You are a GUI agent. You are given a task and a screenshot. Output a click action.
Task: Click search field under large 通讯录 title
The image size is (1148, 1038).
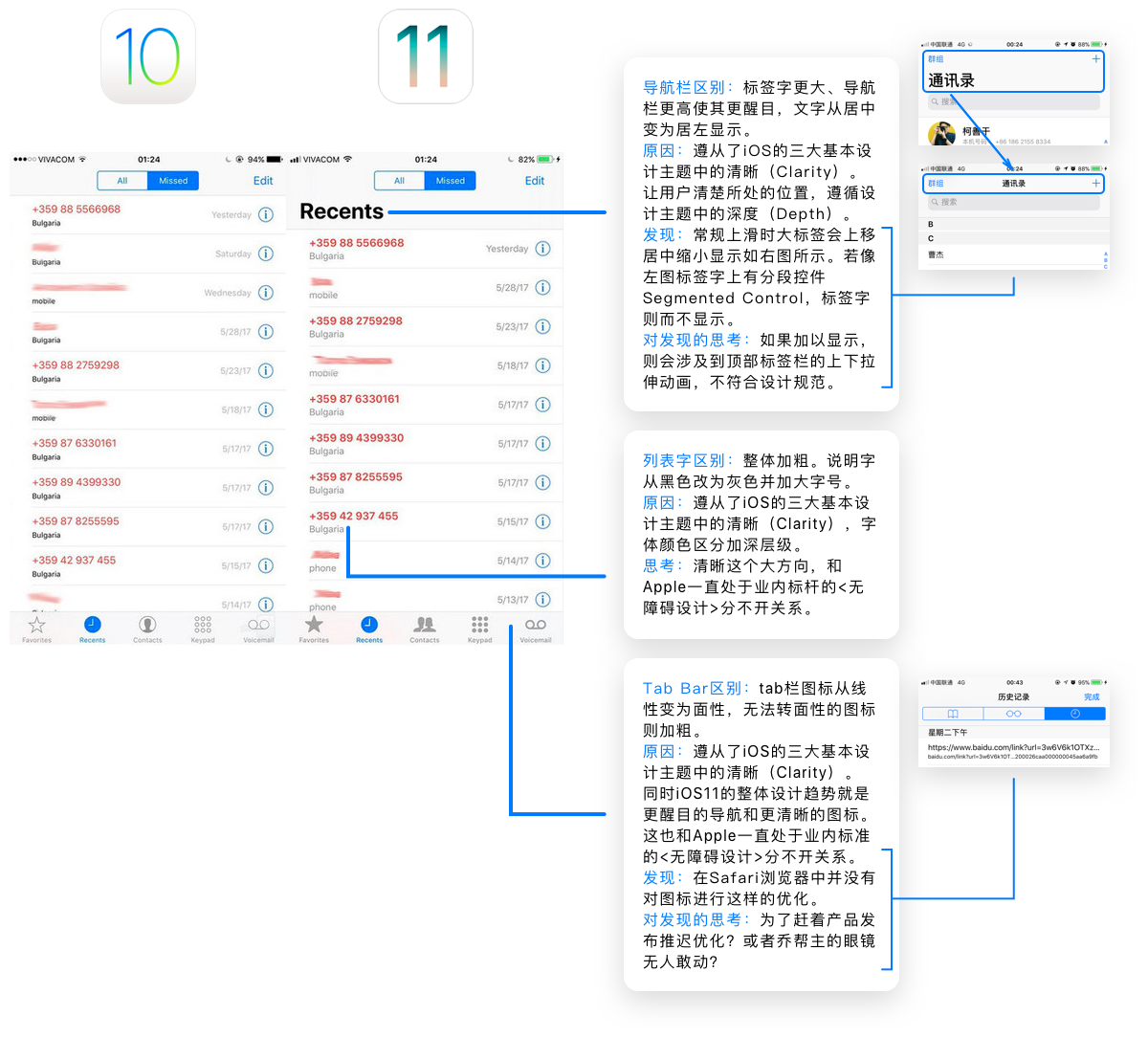coord(1013,101)
